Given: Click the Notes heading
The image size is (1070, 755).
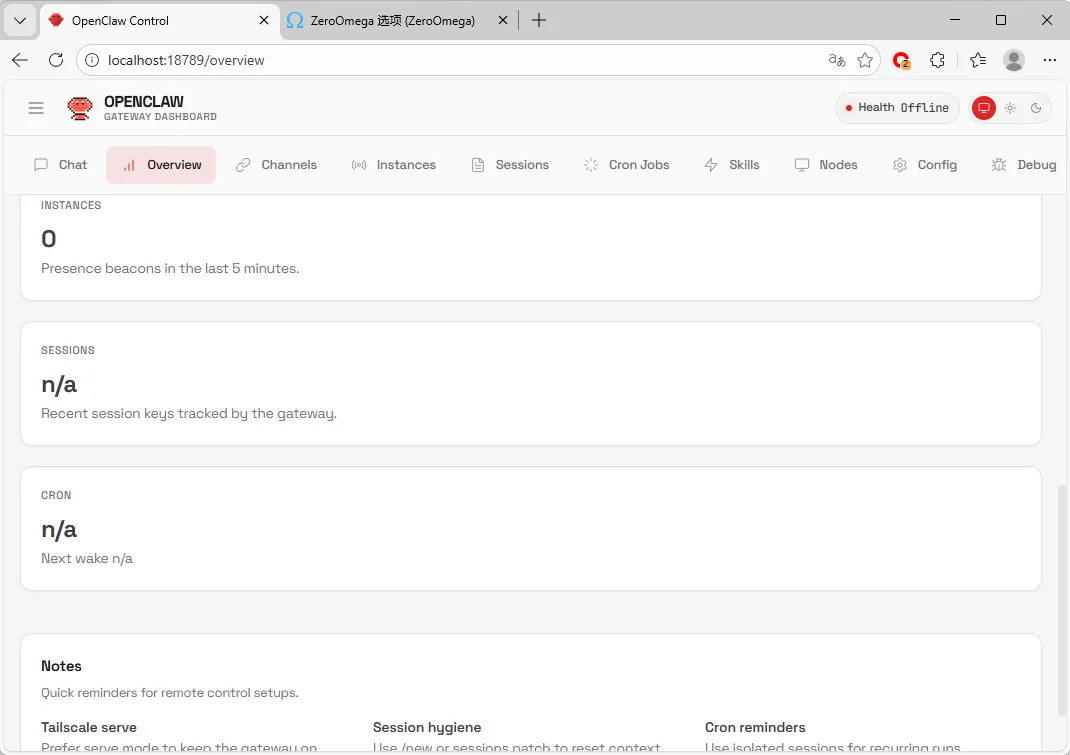Looking at the screenshot, I should tap(61, 666).
